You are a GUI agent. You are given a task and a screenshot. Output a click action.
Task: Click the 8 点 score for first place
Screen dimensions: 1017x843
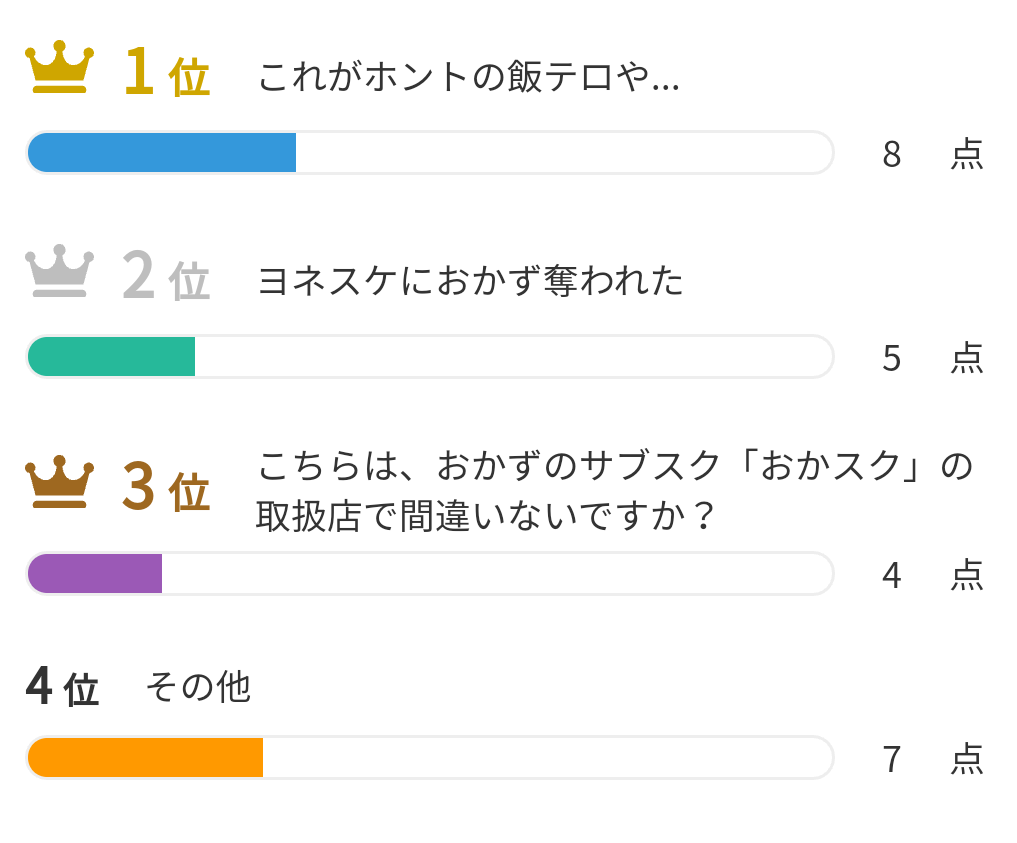point(933,154)
